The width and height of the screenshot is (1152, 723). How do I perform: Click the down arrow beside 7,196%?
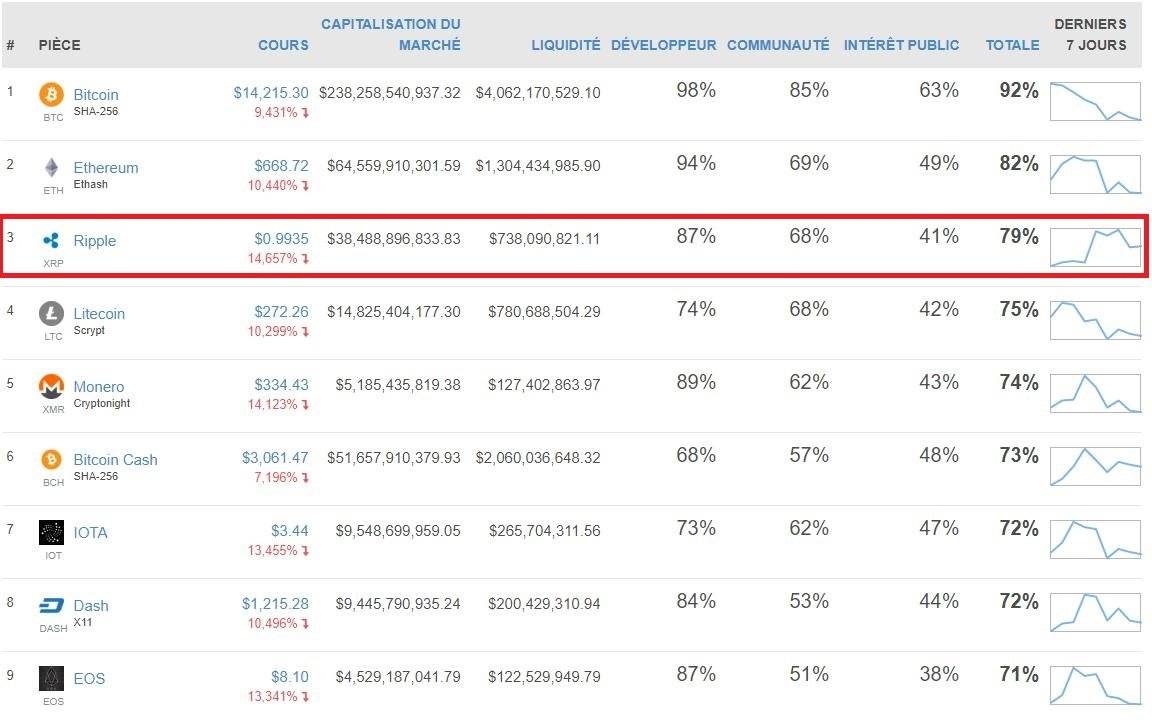coord(305,477)
